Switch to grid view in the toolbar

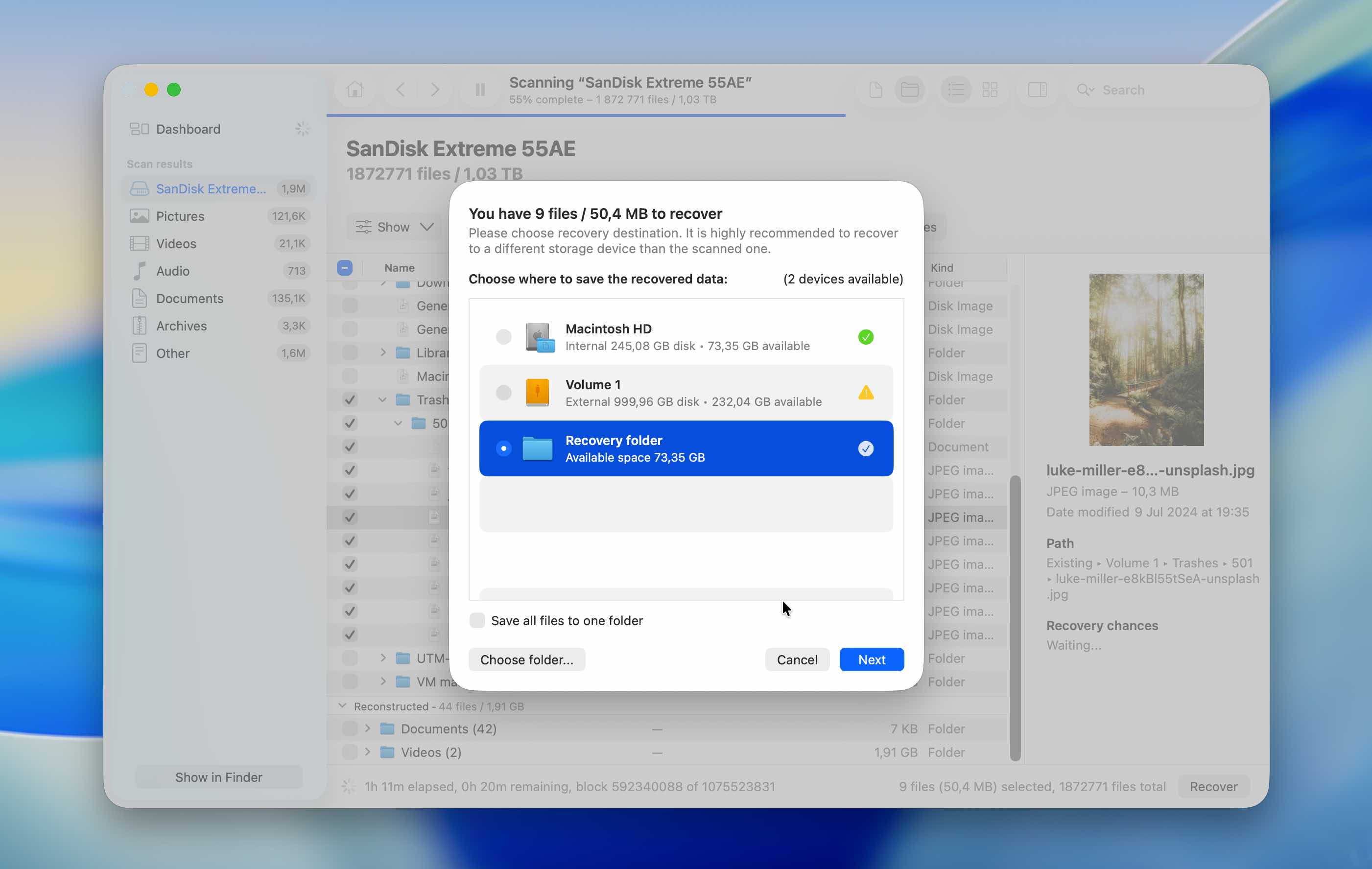pos(990,90)
